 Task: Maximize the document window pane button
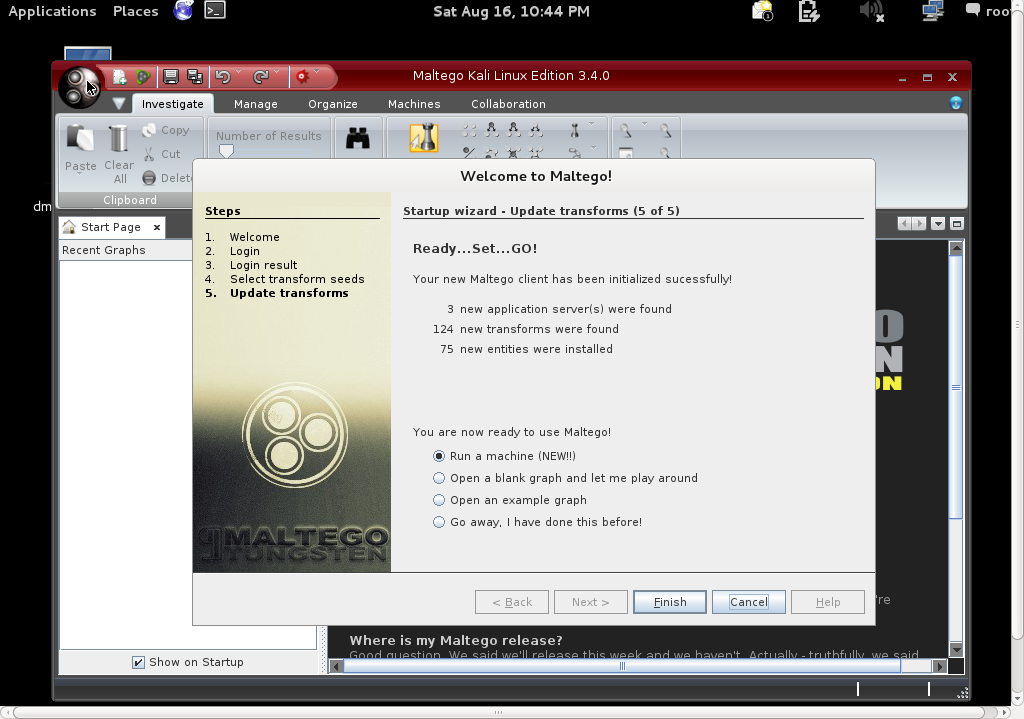point(957,224)
